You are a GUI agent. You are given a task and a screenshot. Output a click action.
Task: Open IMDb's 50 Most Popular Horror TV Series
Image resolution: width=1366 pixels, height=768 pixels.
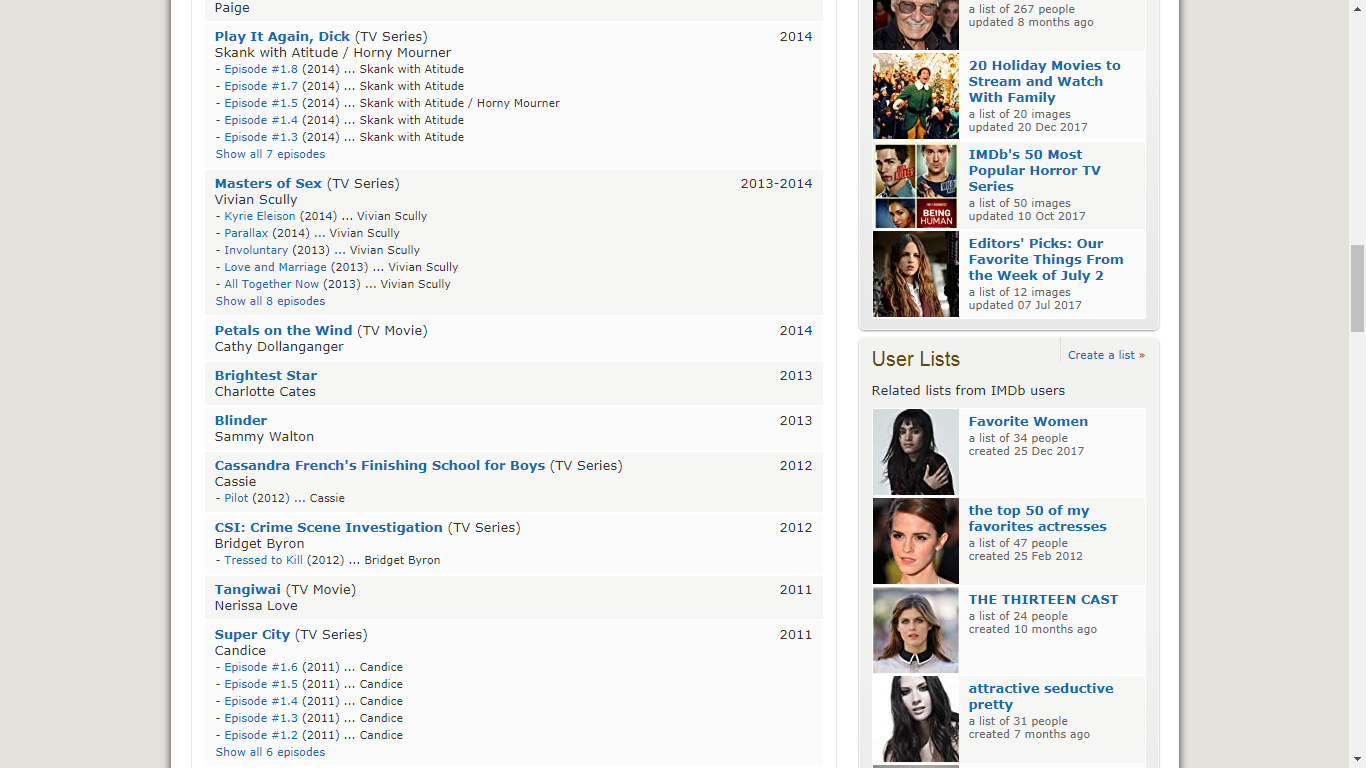pos(1034,171)
